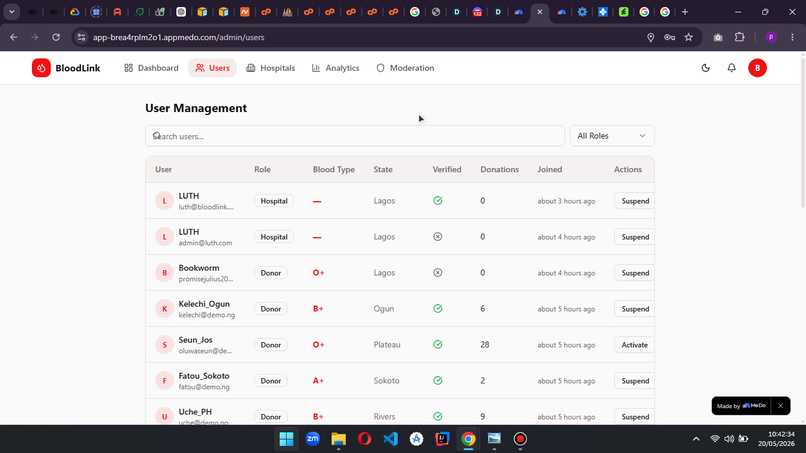Open a new browser tab
806x453 pixels.
pyautogui.click(x=685, y=12)
